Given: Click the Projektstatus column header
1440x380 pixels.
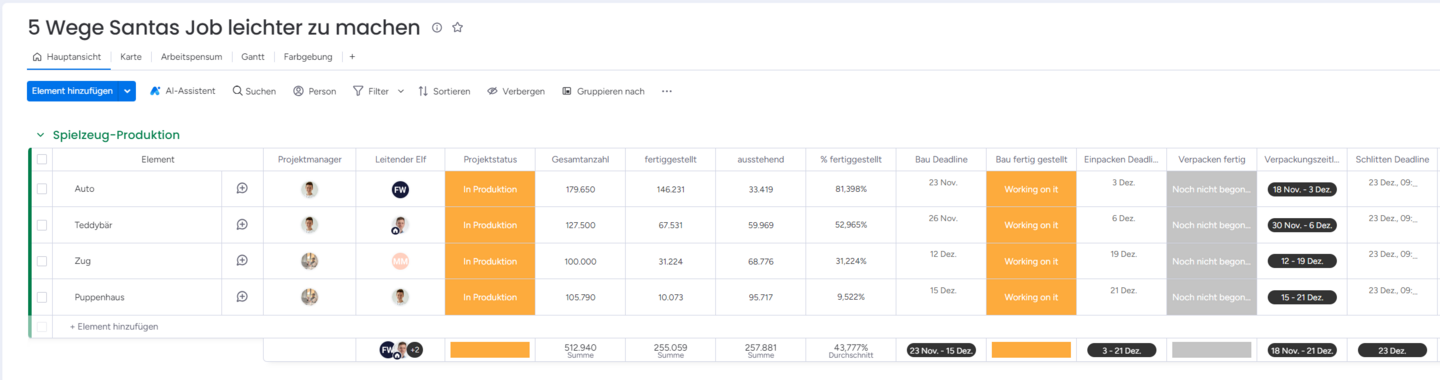Looking at the screenshot, I should tap(490, 159).
